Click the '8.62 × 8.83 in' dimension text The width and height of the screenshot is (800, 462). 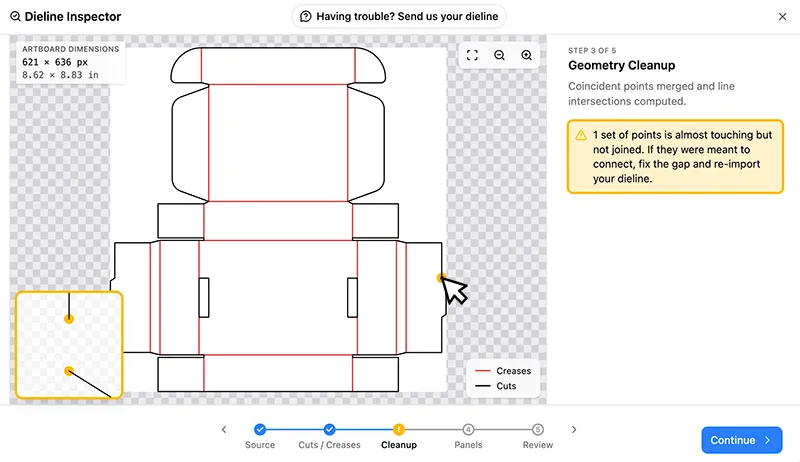click(60, 75)
